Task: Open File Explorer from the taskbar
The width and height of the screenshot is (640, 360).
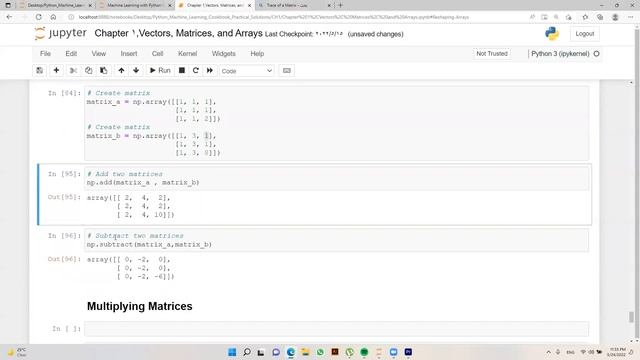Action: click(305, 352)
